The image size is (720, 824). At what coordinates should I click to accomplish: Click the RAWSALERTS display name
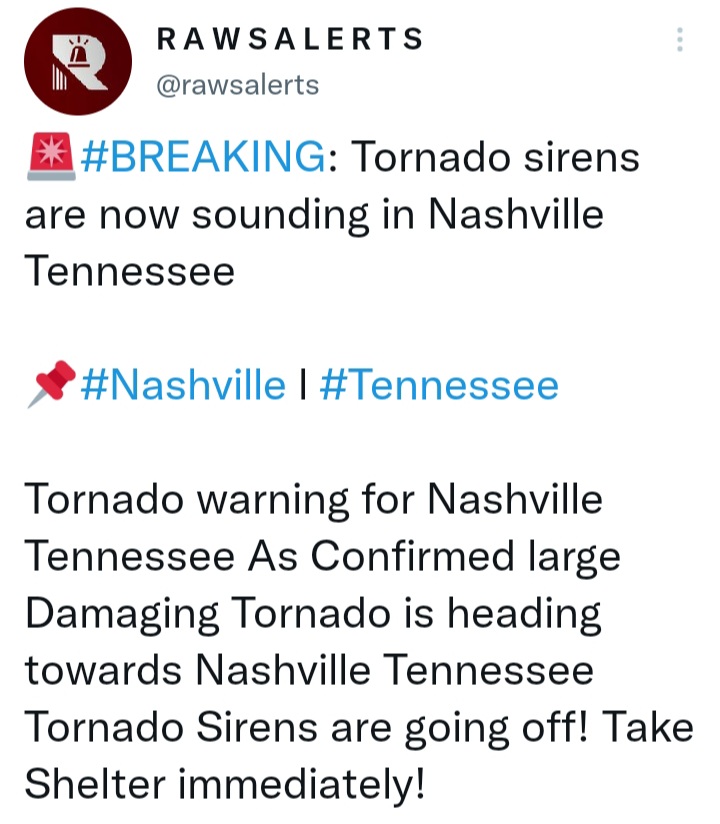(x=290, y=39)
